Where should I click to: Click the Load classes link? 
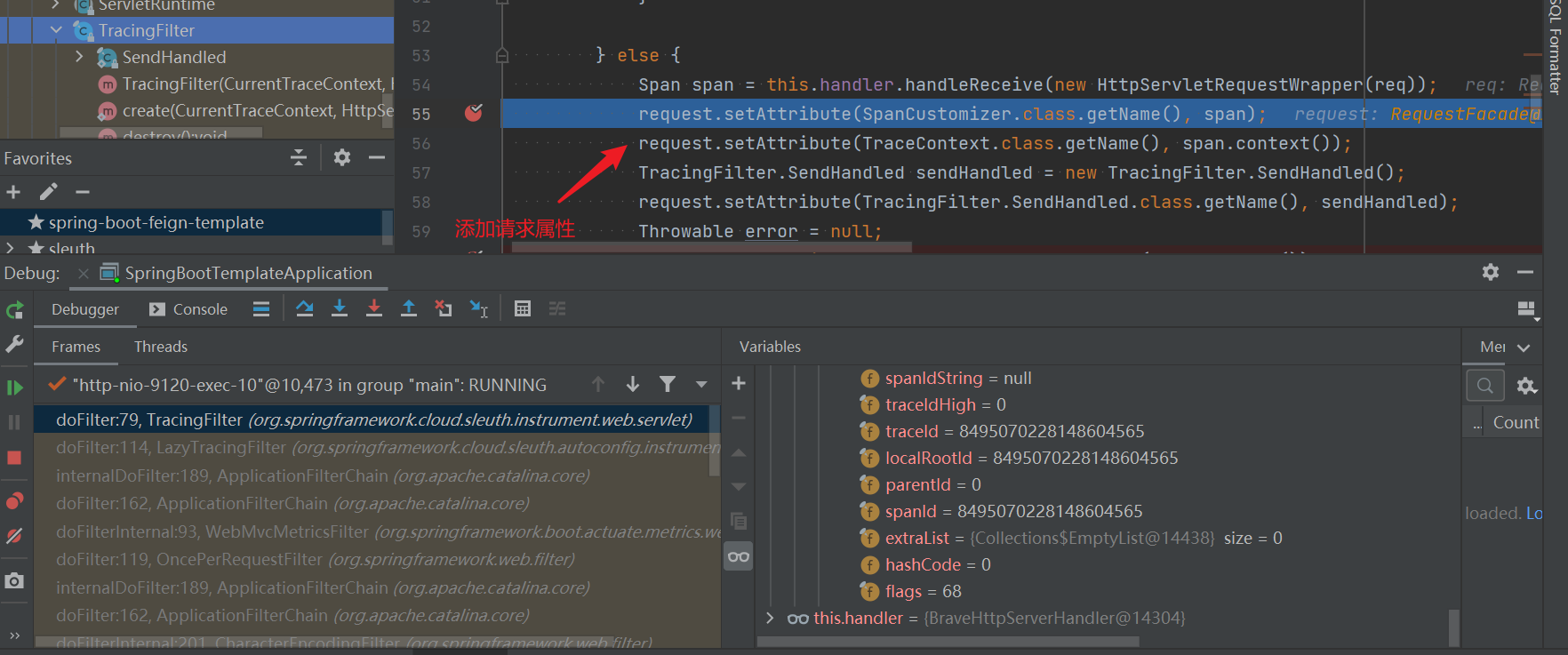(1534, 513)
